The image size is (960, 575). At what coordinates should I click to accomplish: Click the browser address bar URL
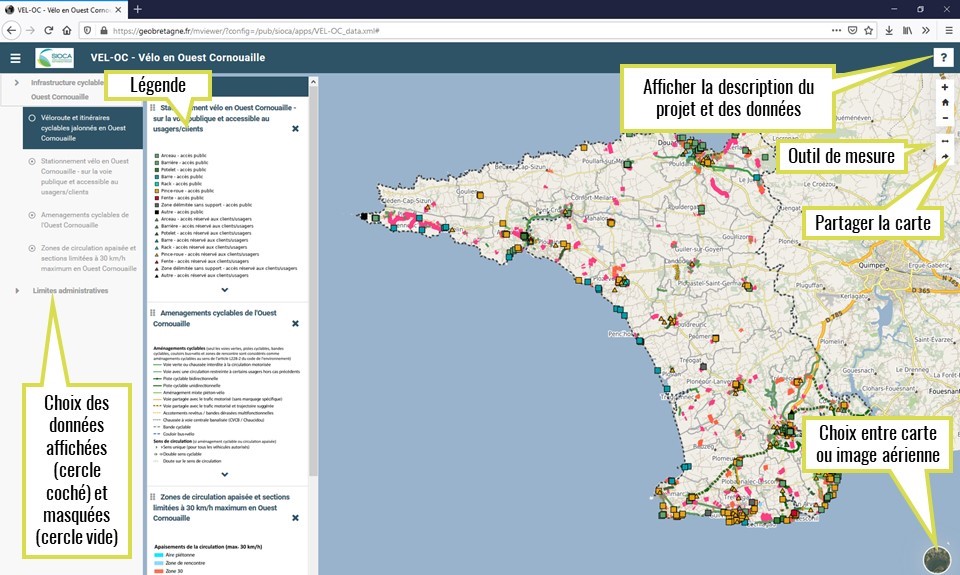coord(250,30)
